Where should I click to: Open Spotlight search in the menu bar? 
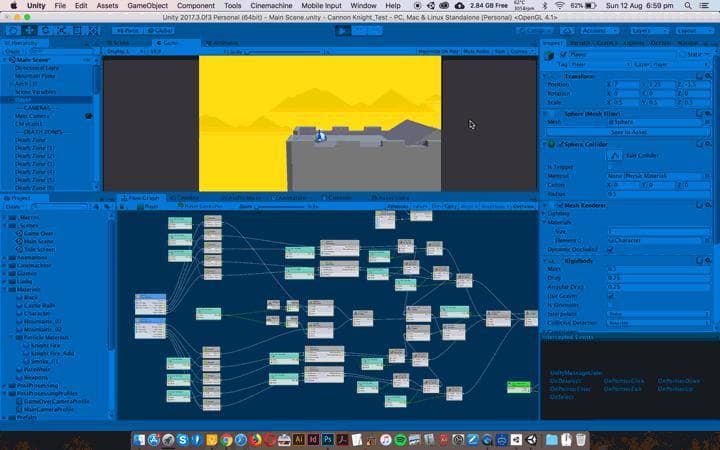coord(688,6)
